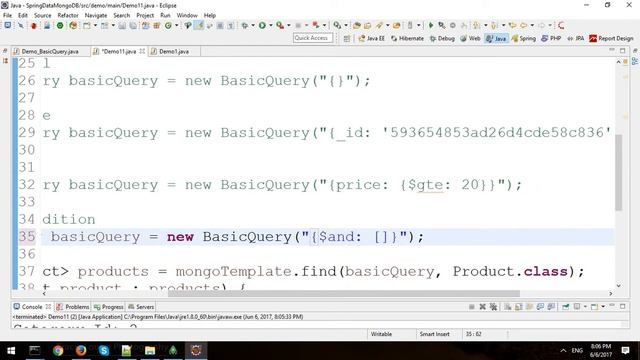Click the editor horizontal scrollbar thumb
This screenshot has width=640, height=360.
pyautogui.click(x=344, y=293)
